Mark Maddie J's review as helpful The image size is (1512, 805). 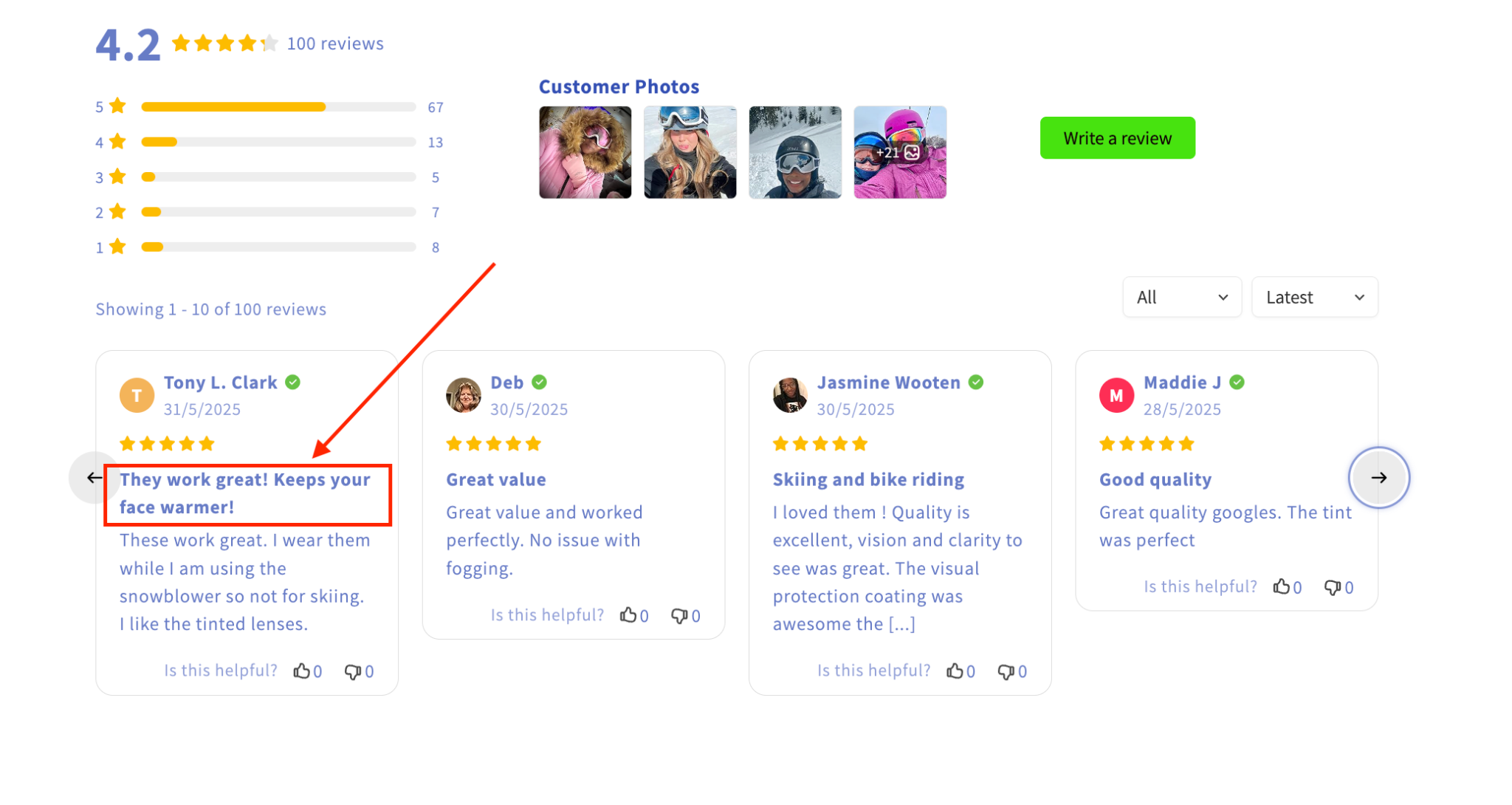pos(1282,587)
